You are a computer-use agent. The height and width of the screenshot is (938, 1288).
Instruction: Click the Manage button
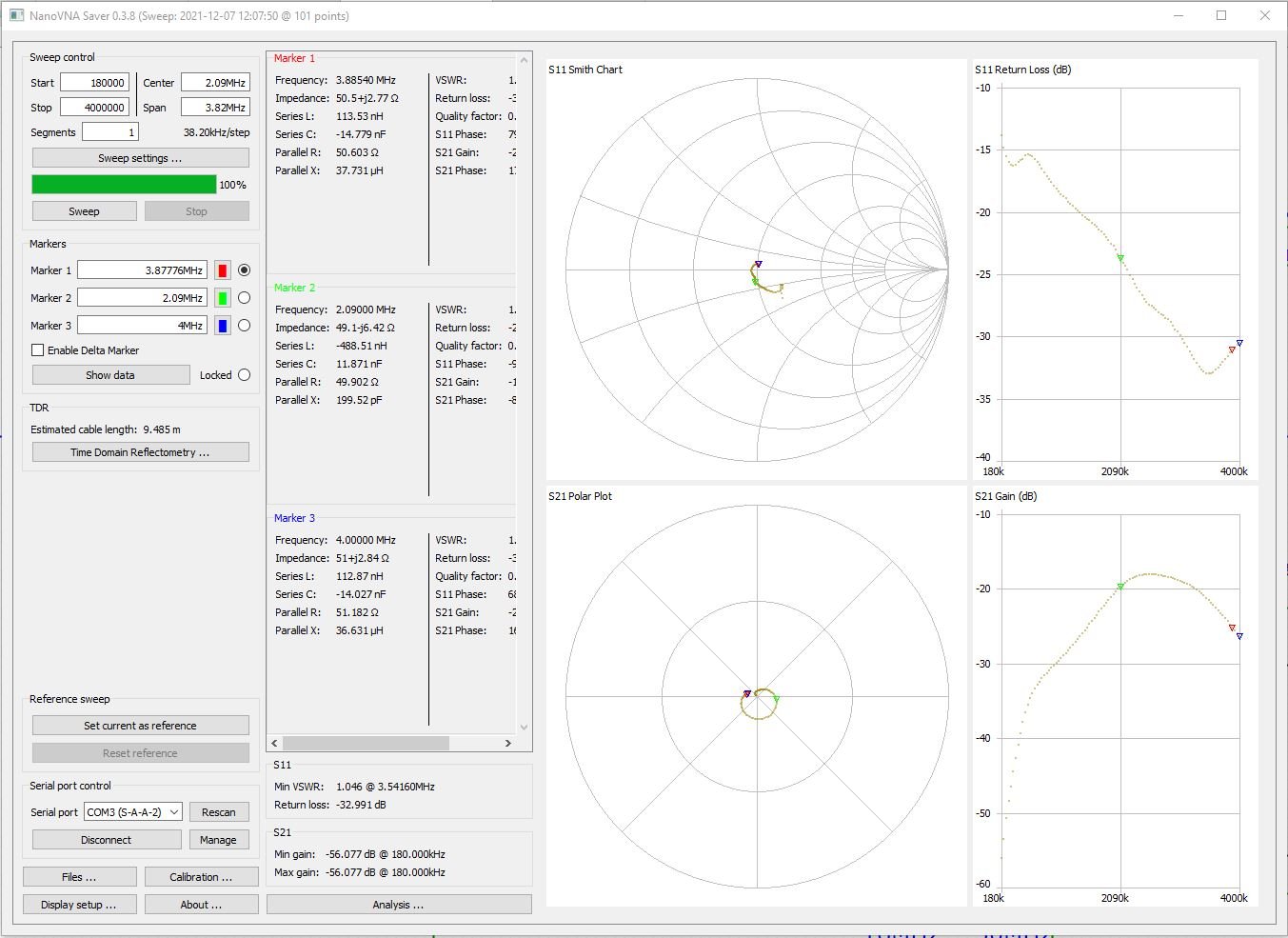219,840
